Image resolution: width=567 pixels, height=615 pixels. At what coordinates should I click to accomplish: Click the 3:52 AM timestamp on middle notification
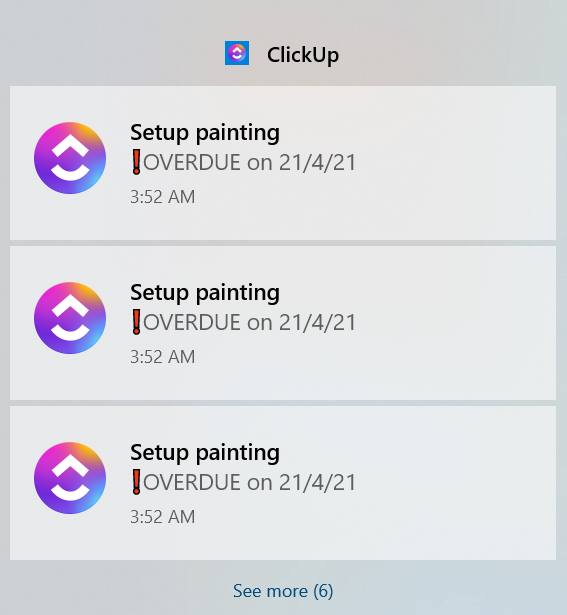tap(162, 357)
